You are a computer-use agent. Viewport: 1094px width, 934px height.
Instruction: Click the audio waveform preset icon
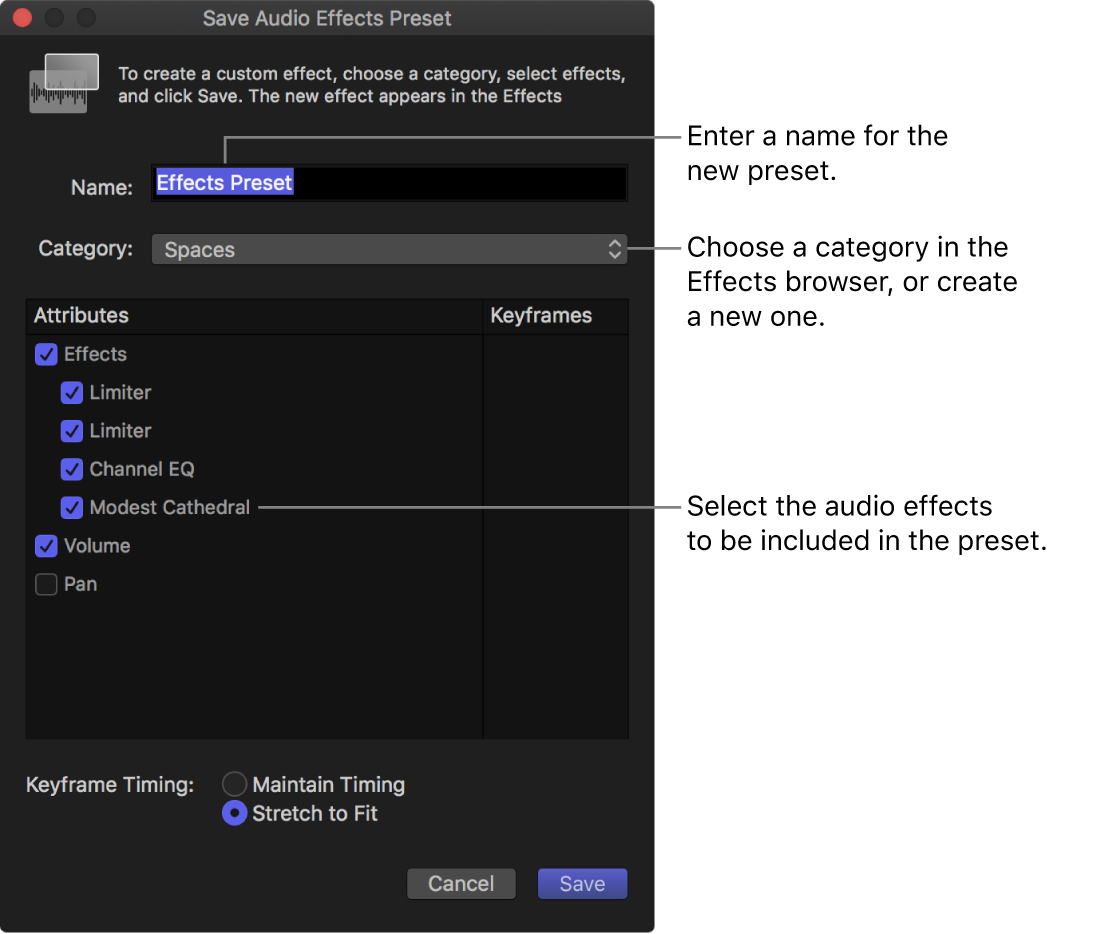(x=64, y=84)
